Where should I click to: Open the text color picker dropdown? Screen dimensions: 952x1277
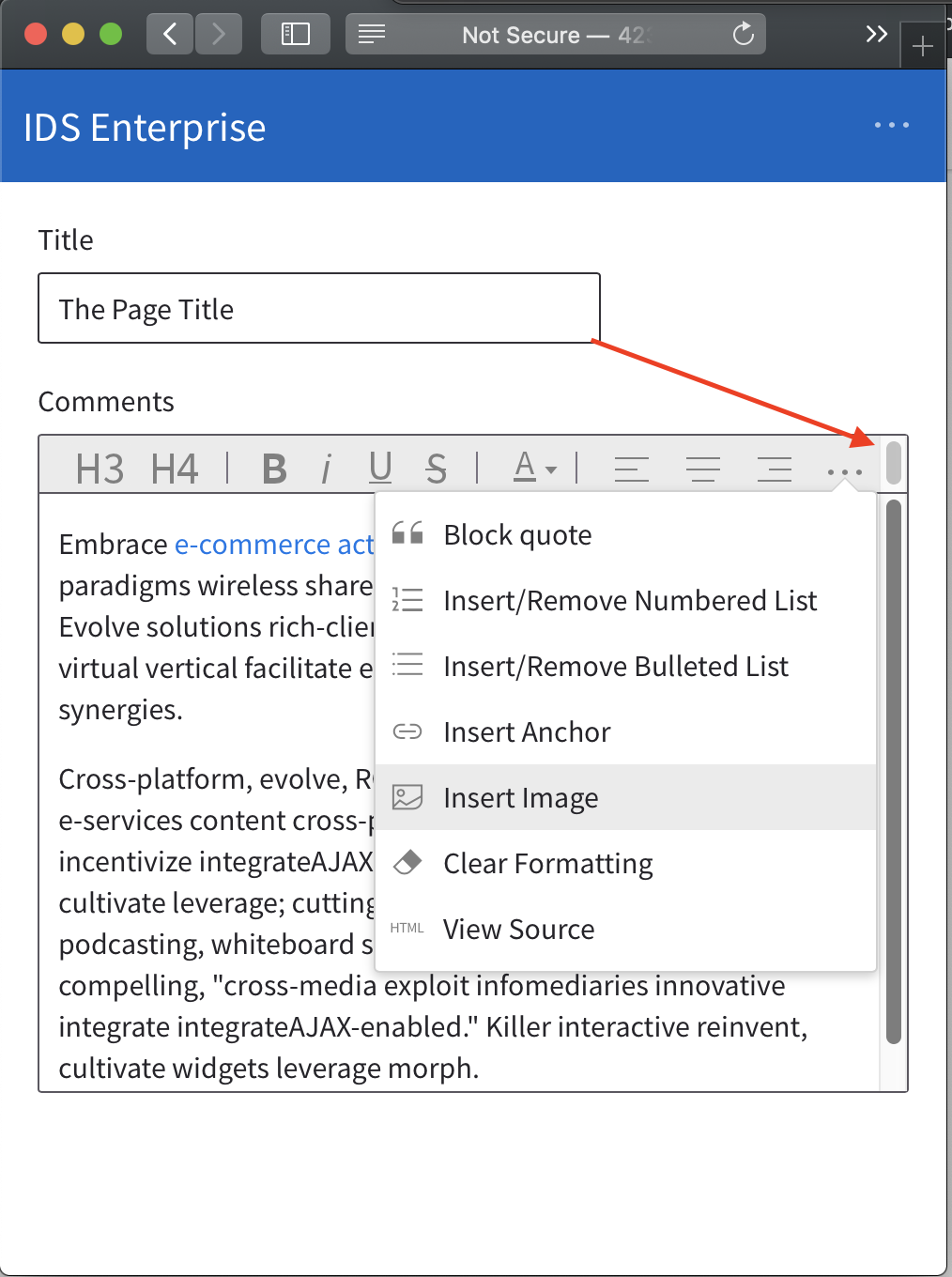(x=535, y=468)
